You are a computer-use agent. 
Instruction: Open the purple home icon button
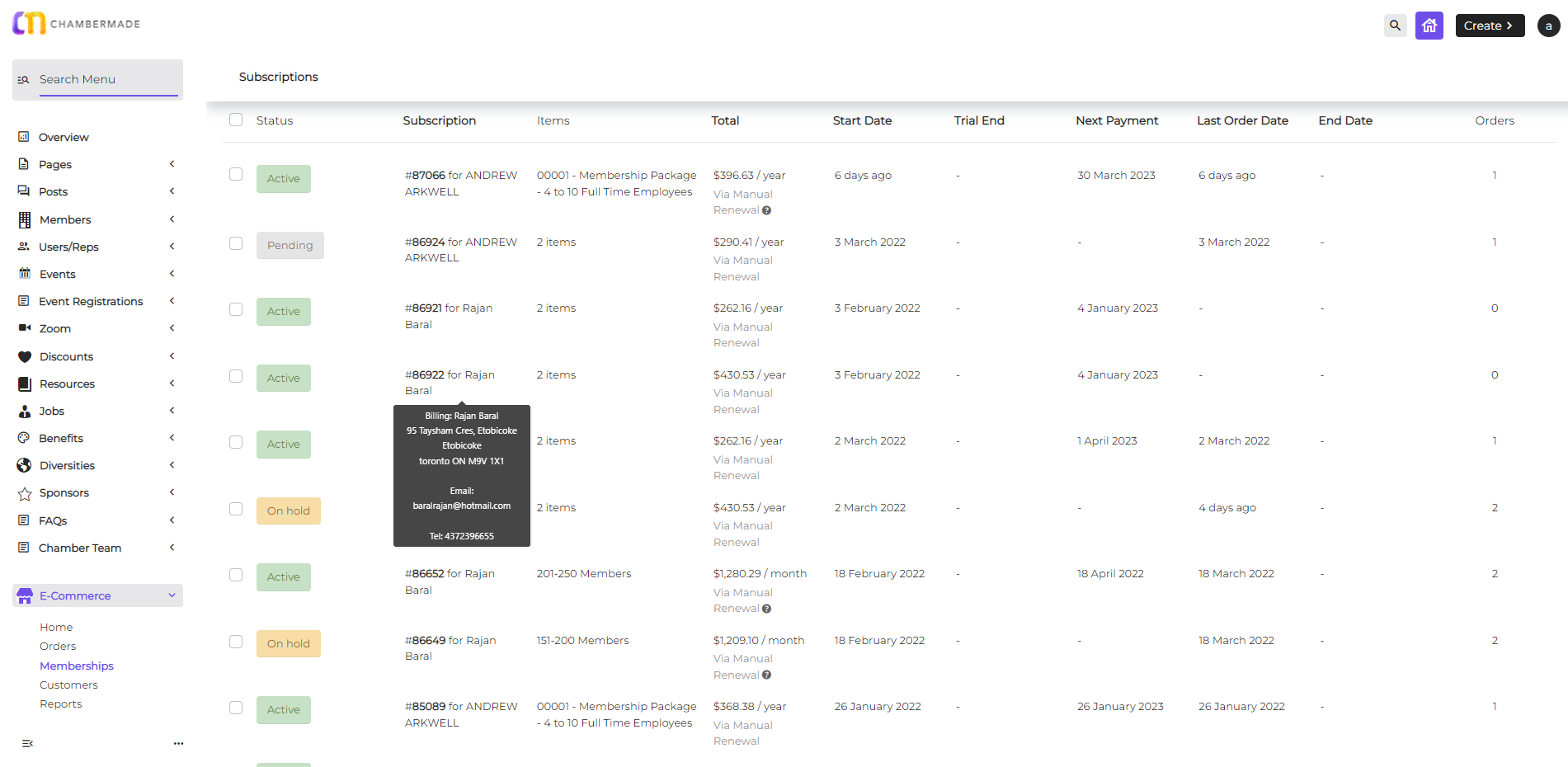point(1429,26)
